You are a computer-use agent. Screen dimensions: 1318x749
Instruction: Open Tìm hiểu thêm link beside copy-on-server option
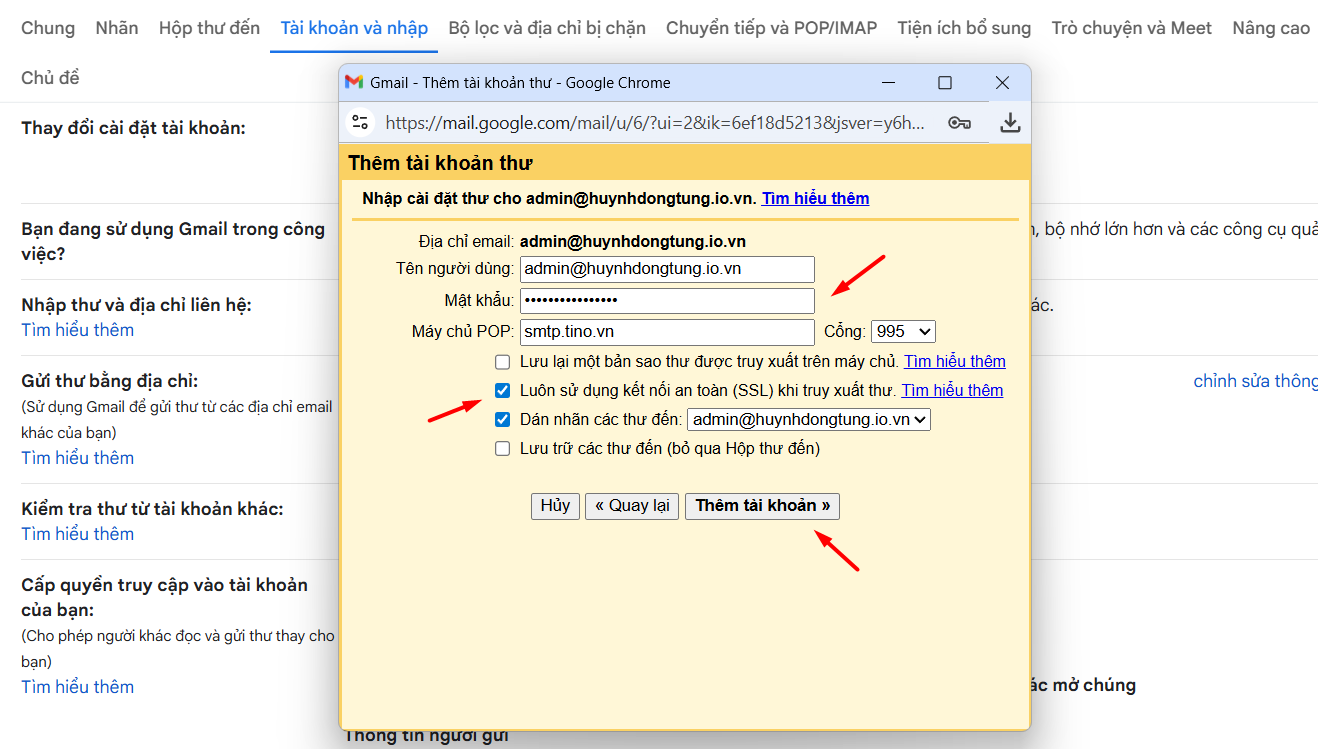point(955,361)
